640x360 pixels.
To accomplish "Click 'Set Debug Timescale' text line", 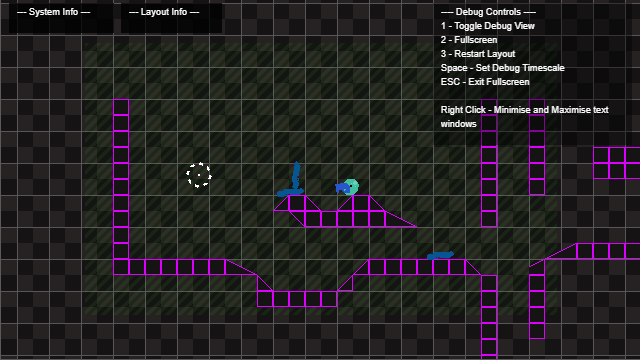I will coord(502,68).
